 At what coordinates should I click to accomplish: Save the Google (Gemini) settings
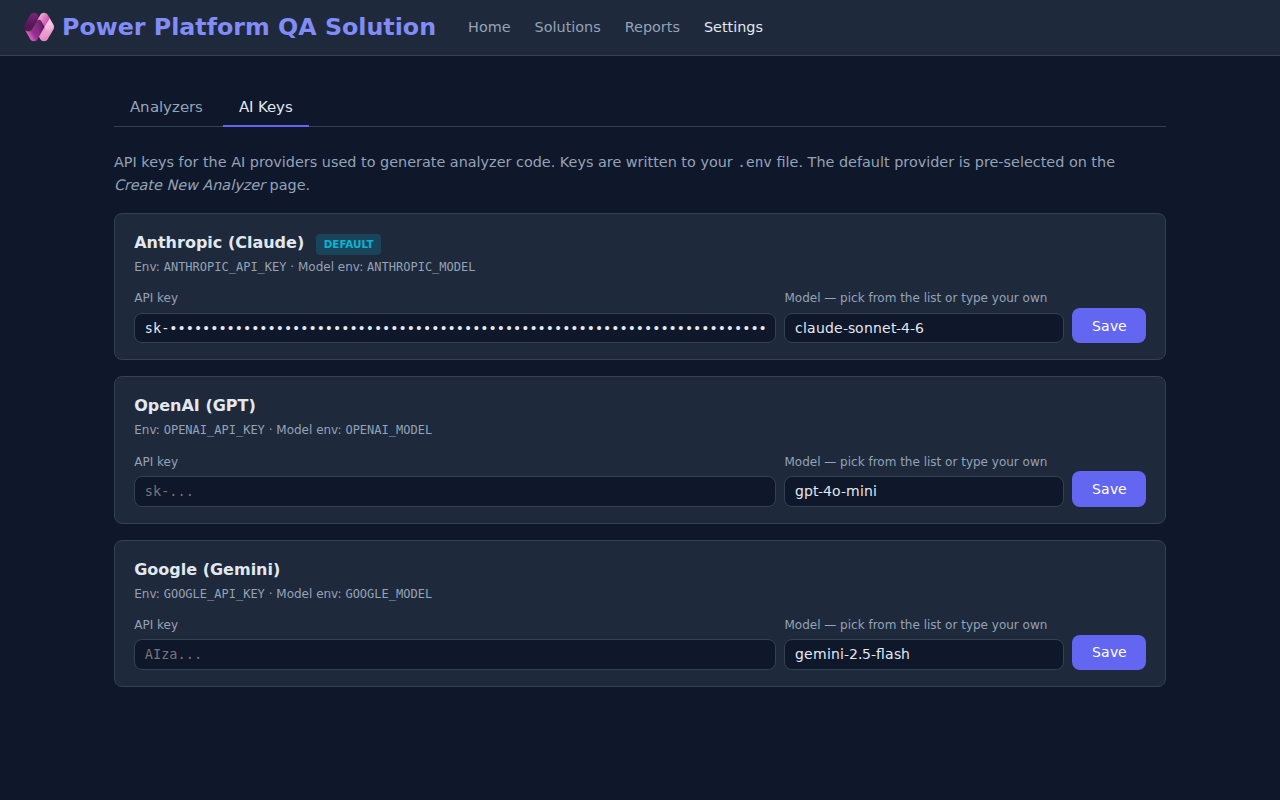pyautogui.click(x=1108, y=652)
